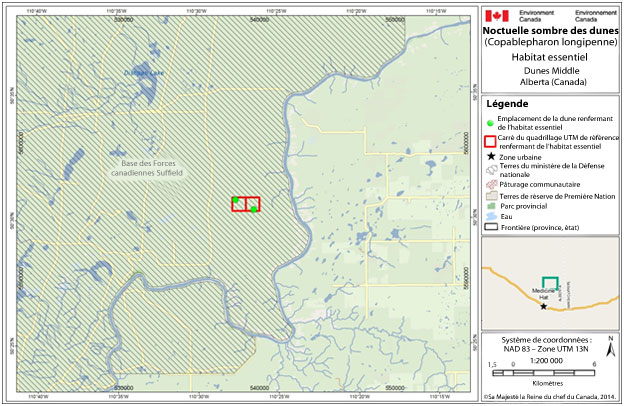Click the First Nation reserve lands swatch
The width and height of the screenshot is (624, 406).
click(490, 197)
